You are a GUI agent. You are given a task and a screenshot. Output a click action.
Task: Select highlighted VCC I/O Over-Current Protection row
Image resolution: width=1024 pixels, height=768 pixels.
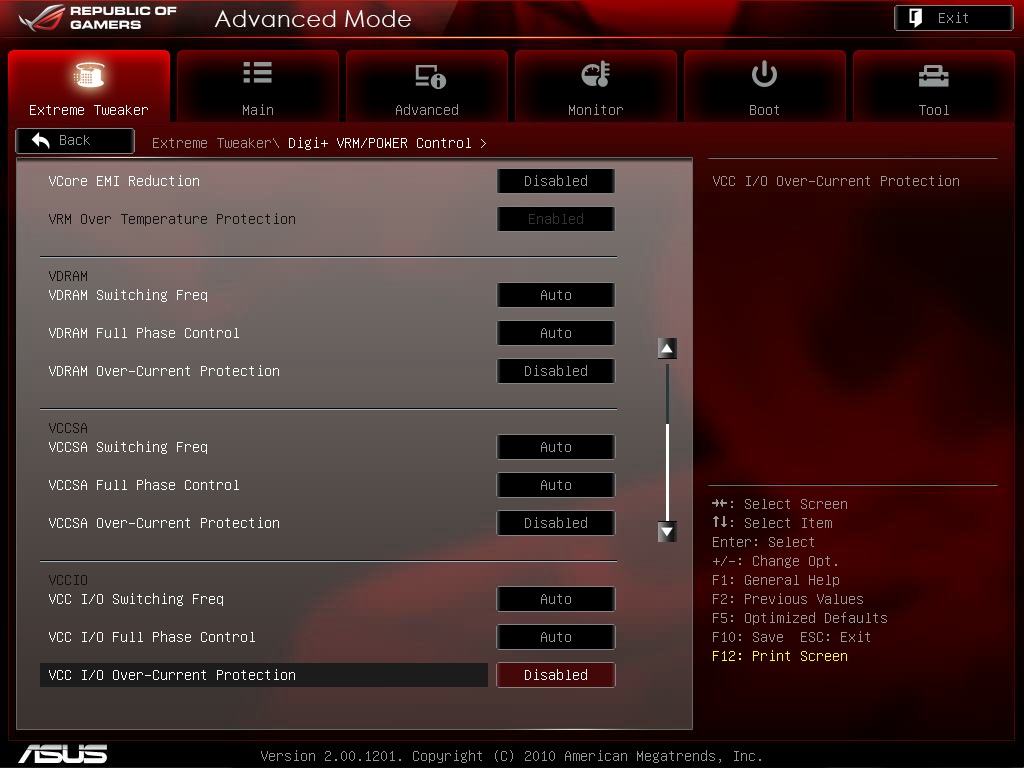click(264, 675)
